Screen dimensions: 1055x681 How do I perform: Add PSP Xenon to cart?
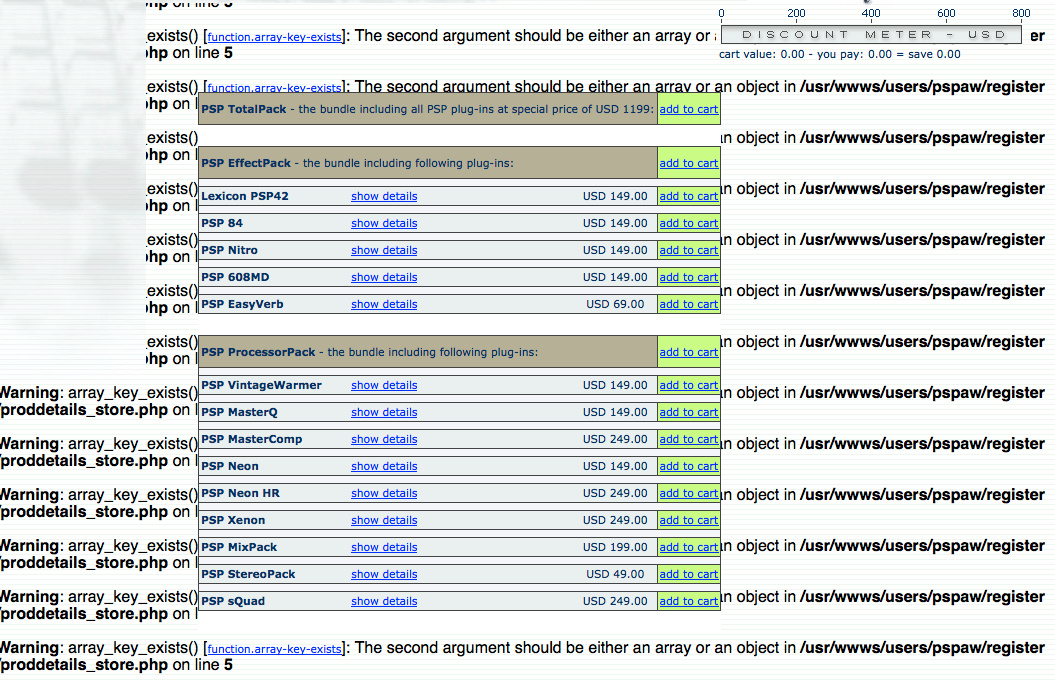coord(688,519)
